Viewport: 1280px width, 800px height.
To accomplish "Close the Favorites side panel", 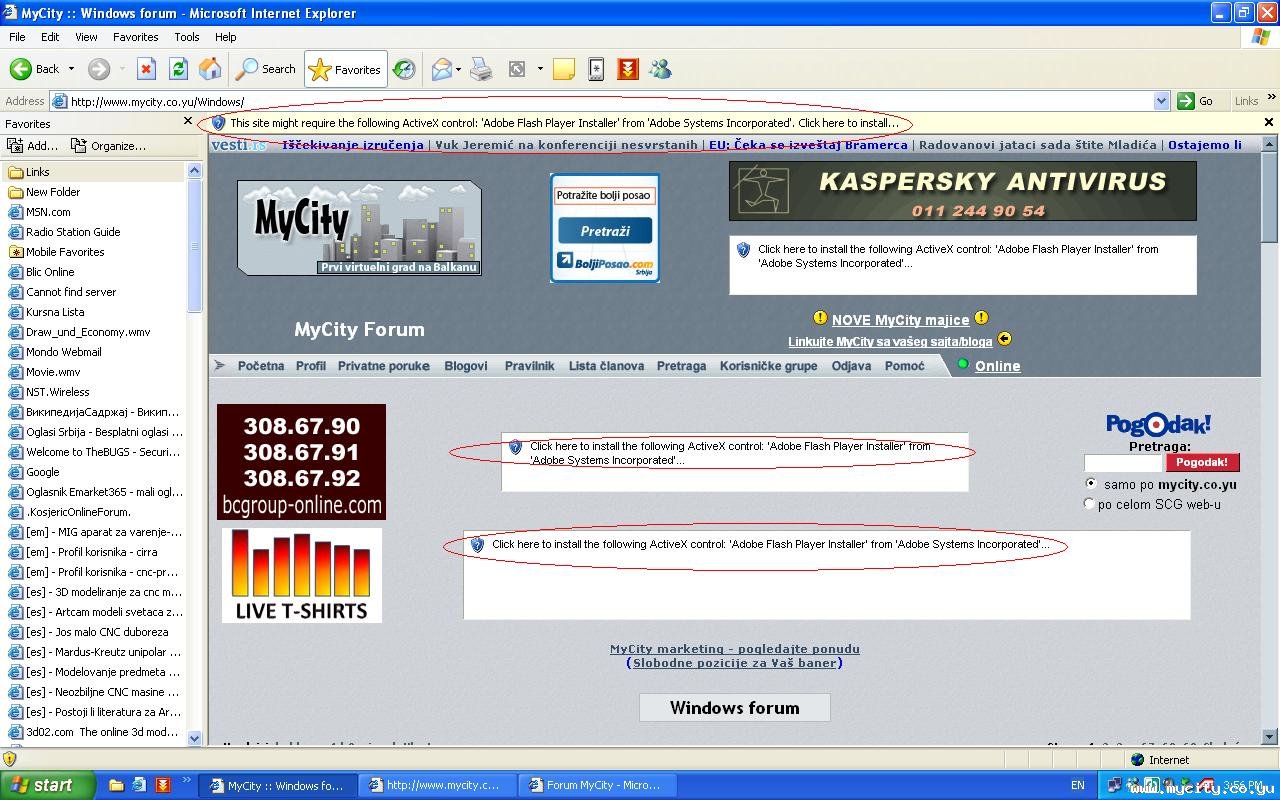I will 188,121.
